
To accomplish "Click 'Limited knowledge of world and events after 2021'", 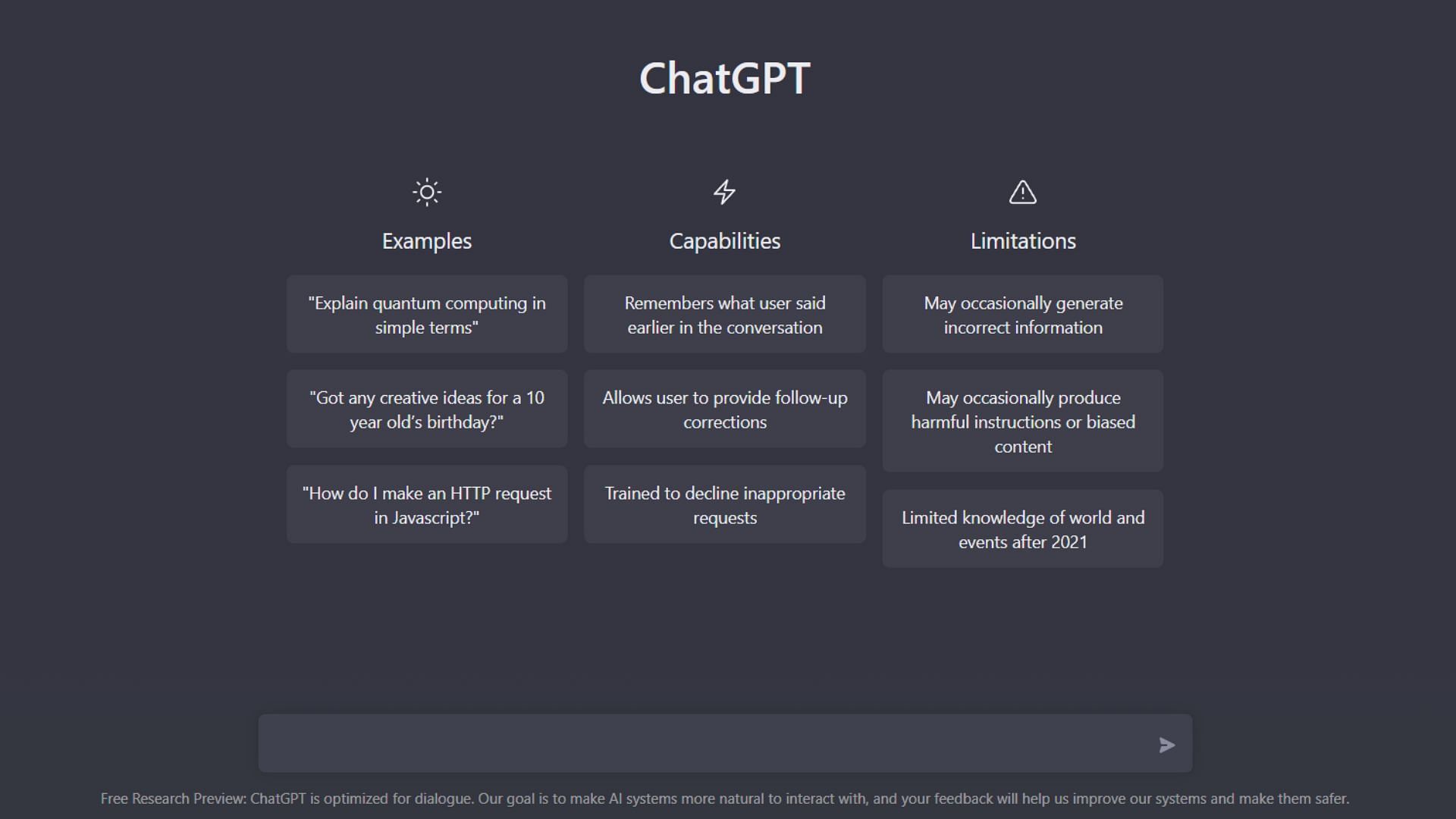I will [x=1022, y=529].
